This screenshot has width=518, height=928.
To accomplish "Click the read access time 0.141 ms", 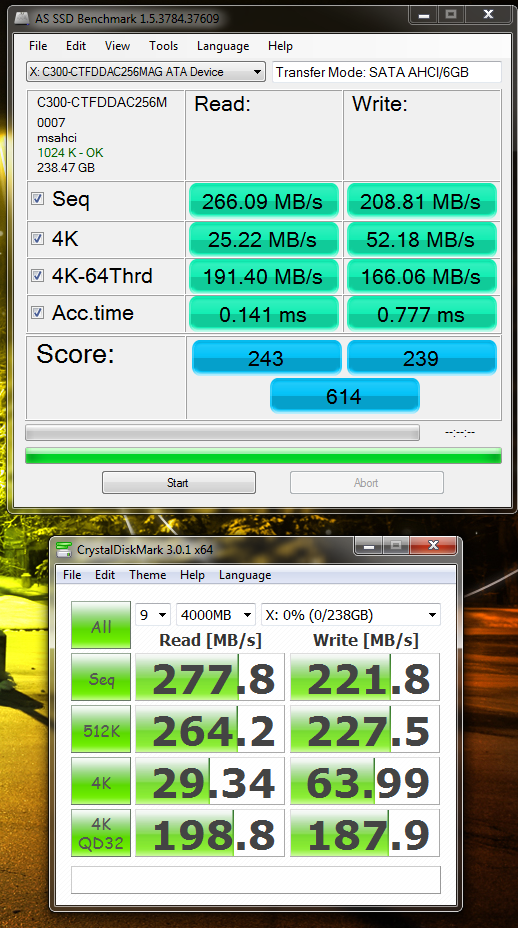I will pyautogui.click(x=263, y=314).
